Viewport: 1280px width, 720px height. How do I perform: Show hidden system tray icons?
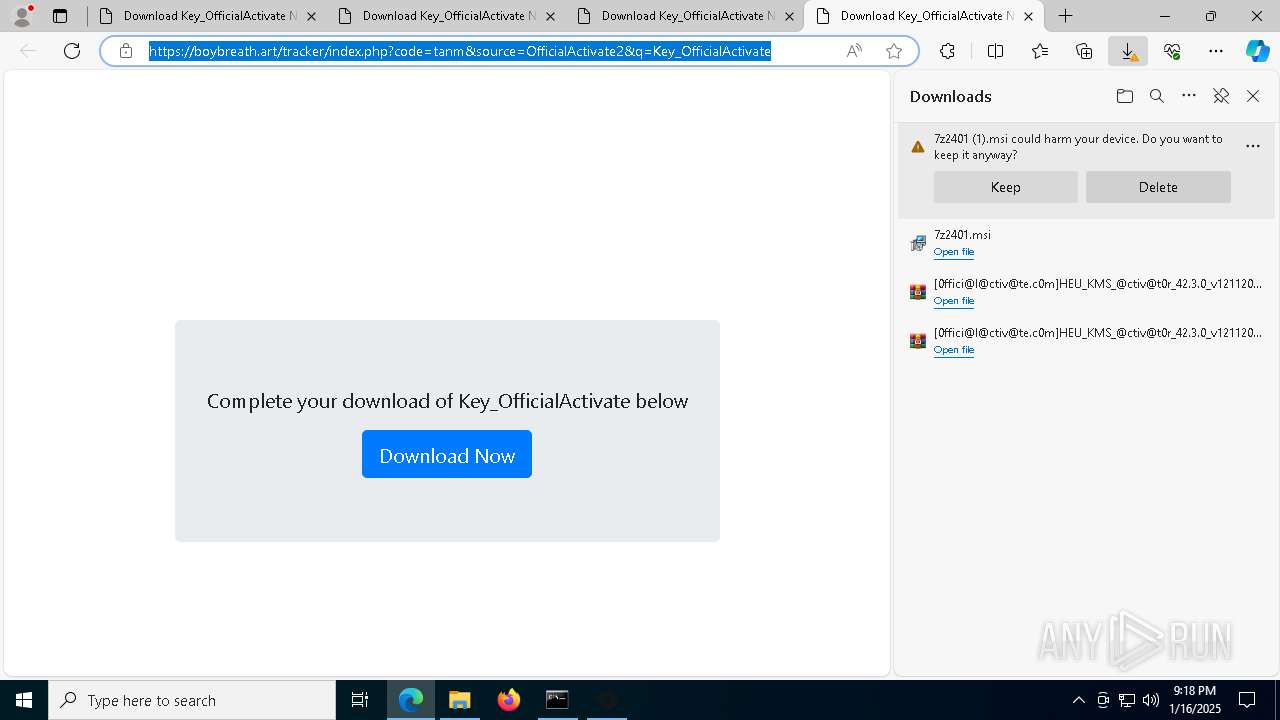[x=1078, y=700]
